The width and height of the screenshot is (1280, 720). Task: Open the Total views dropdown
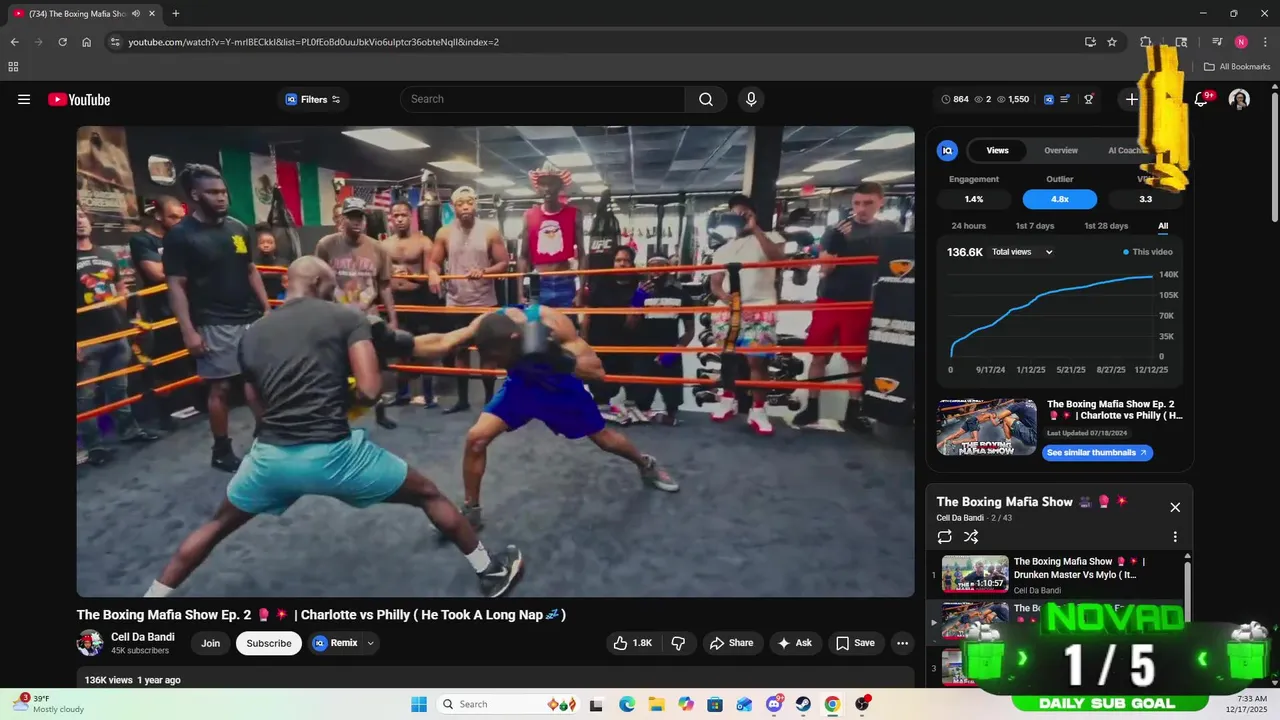pos(1022,252)
